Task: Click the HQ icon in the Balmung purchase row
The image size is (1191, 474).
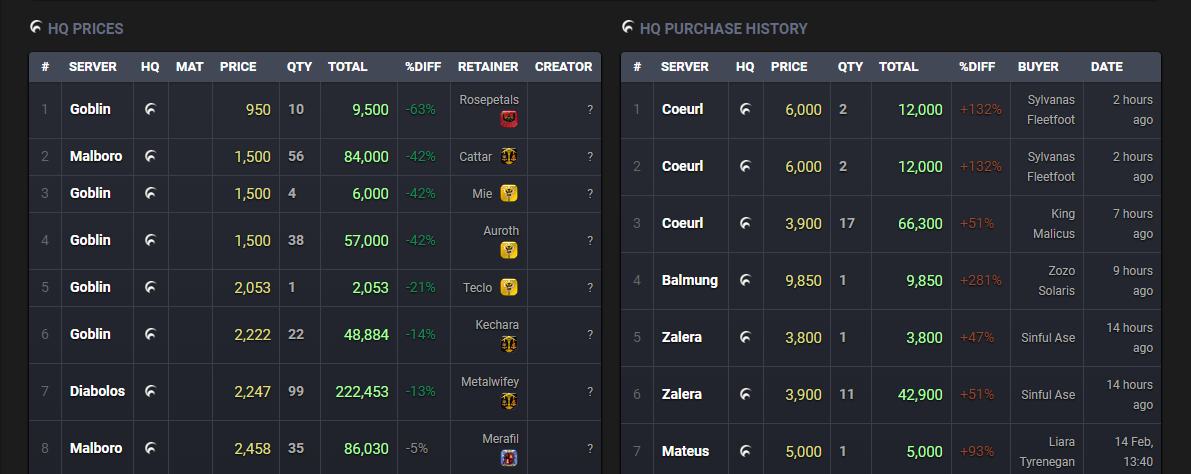Action: 745,280
